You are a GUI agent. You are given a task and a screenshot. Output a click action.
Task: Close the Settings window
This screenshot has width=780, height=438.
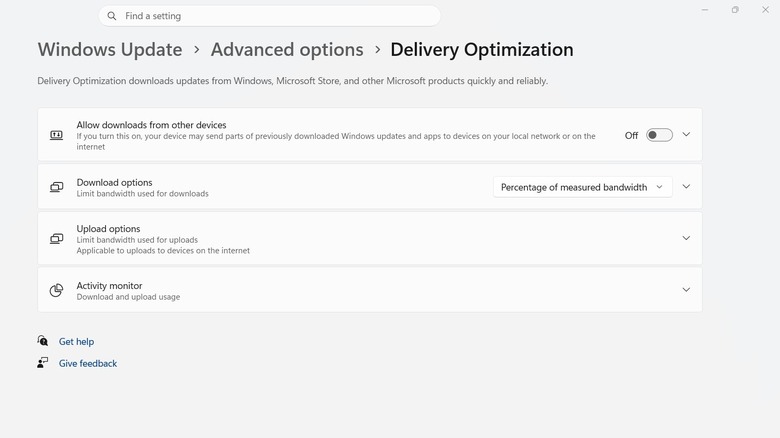[766, 10]
